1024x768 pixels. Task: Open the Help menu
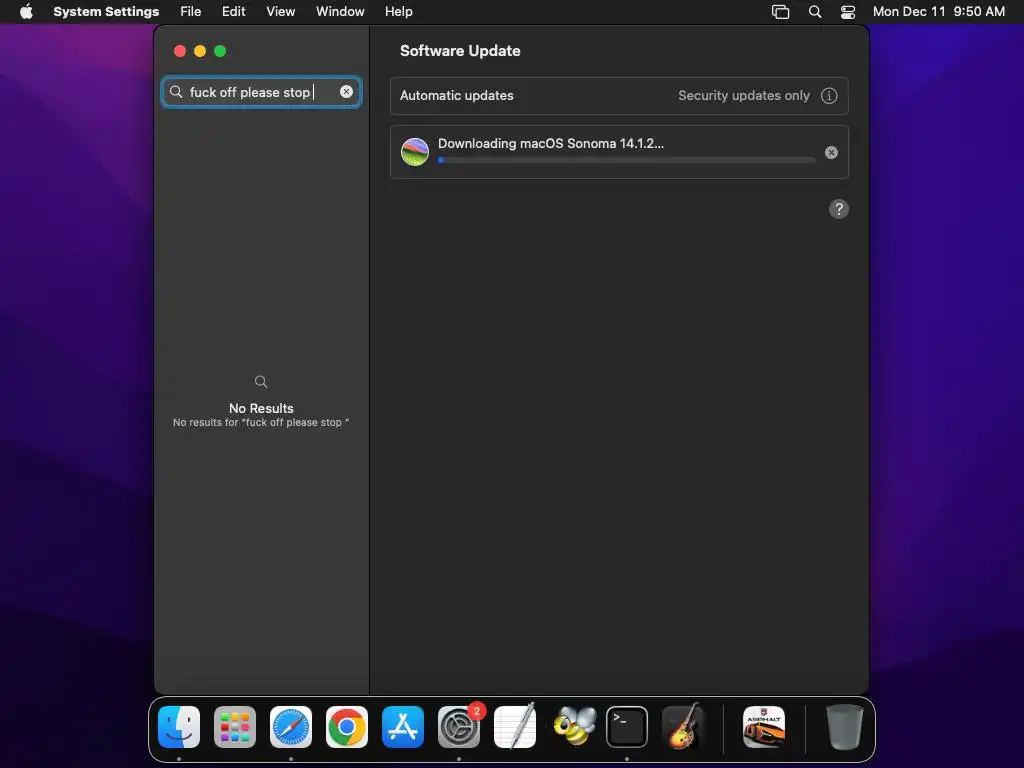click(x=398, y=12)
